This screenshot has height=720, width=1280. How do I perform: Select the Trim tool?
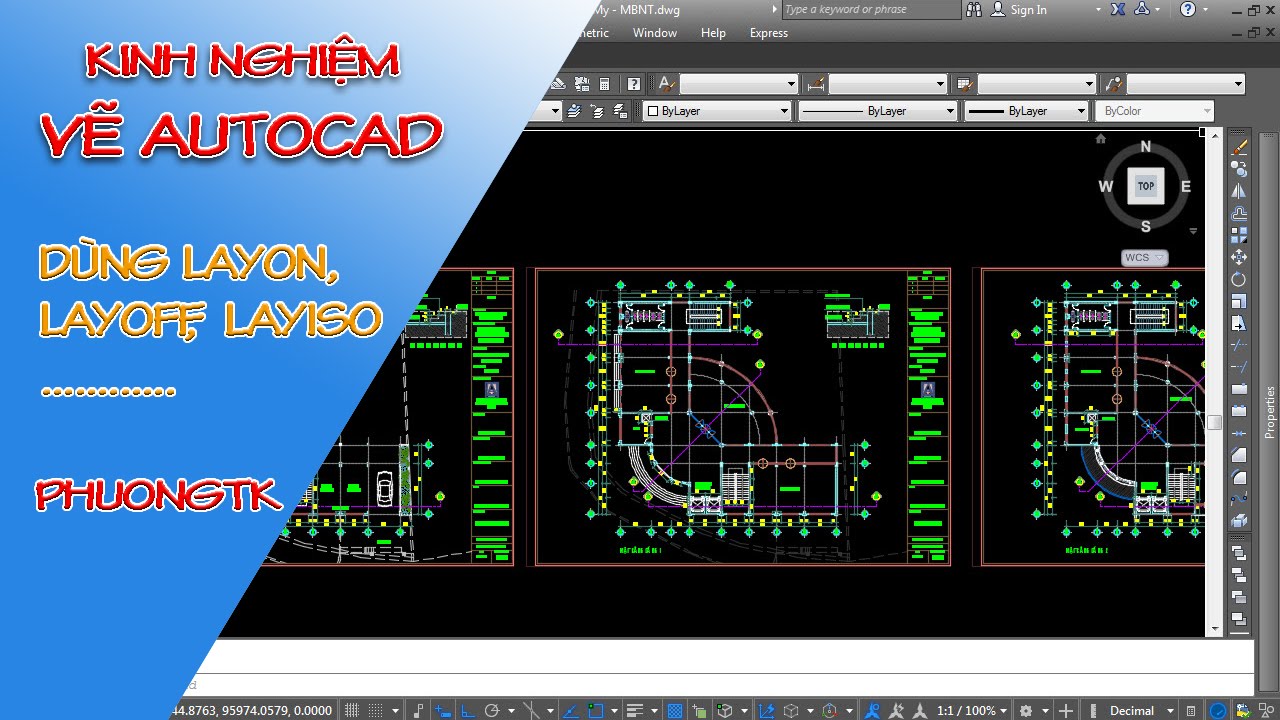[x=1239, y=346]
